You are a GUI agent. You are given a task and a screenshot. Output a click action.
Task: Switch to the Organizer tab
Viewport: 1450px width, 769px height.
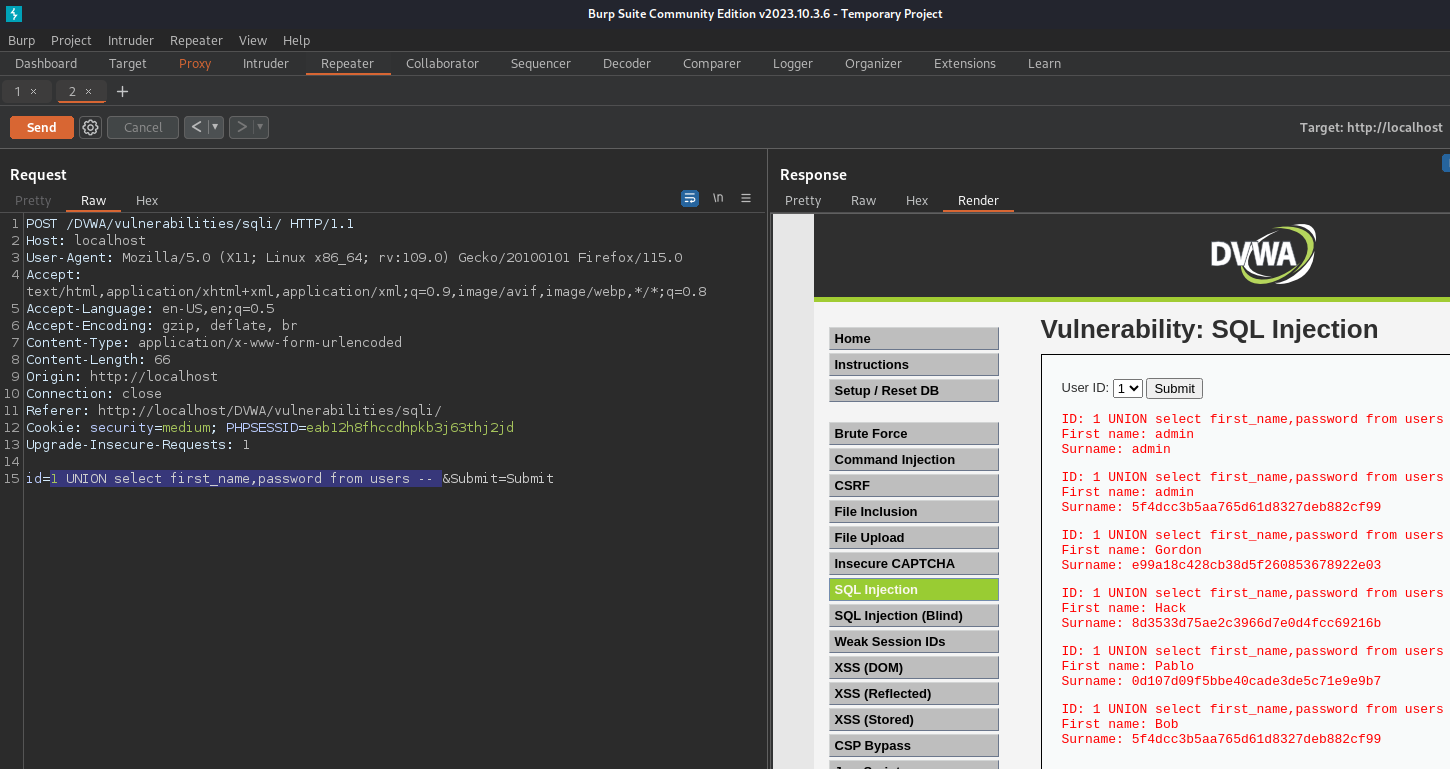(873, 63)
